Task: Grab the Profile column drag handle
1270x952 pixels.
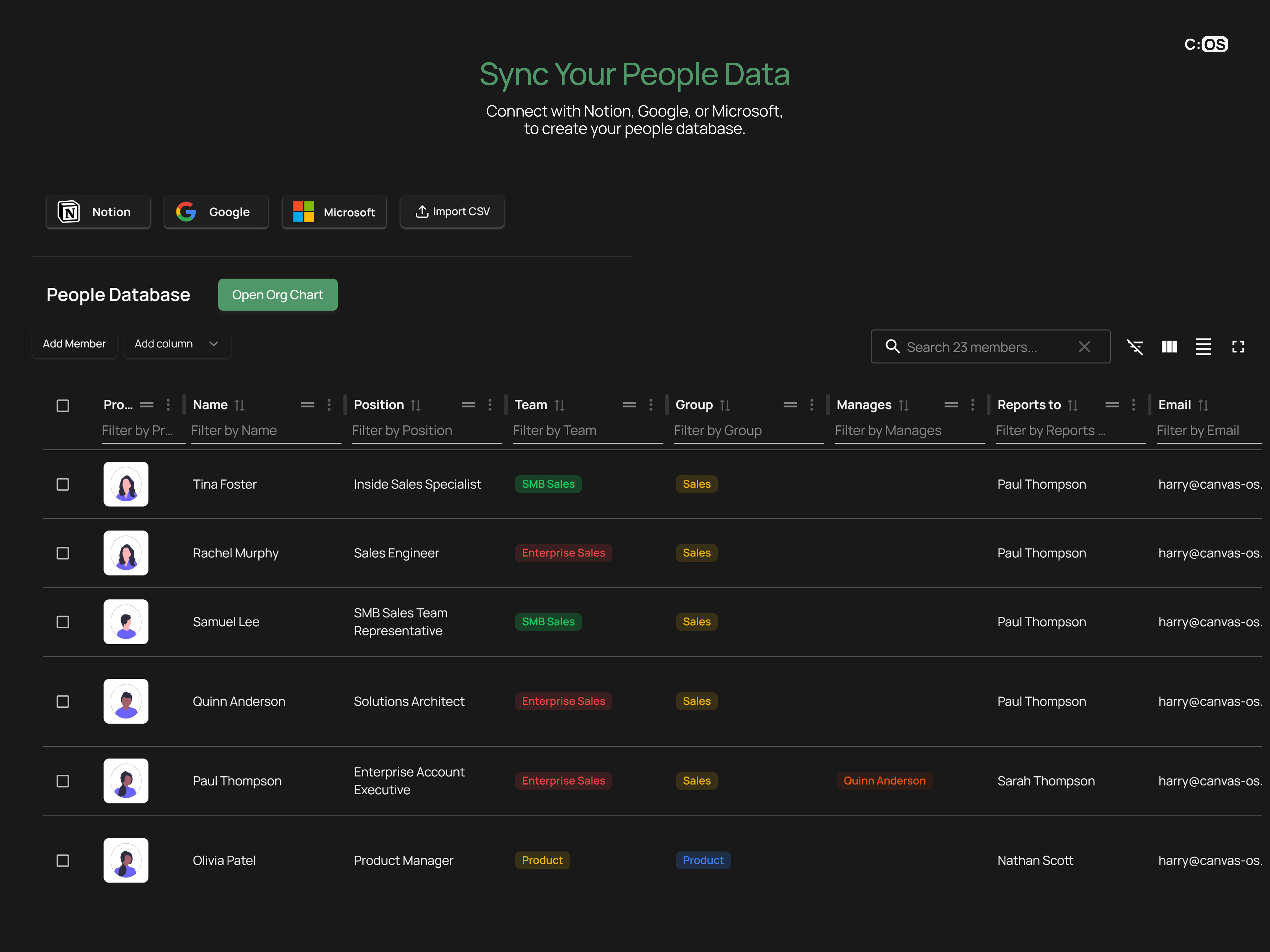Action: [x=147, y=405]
